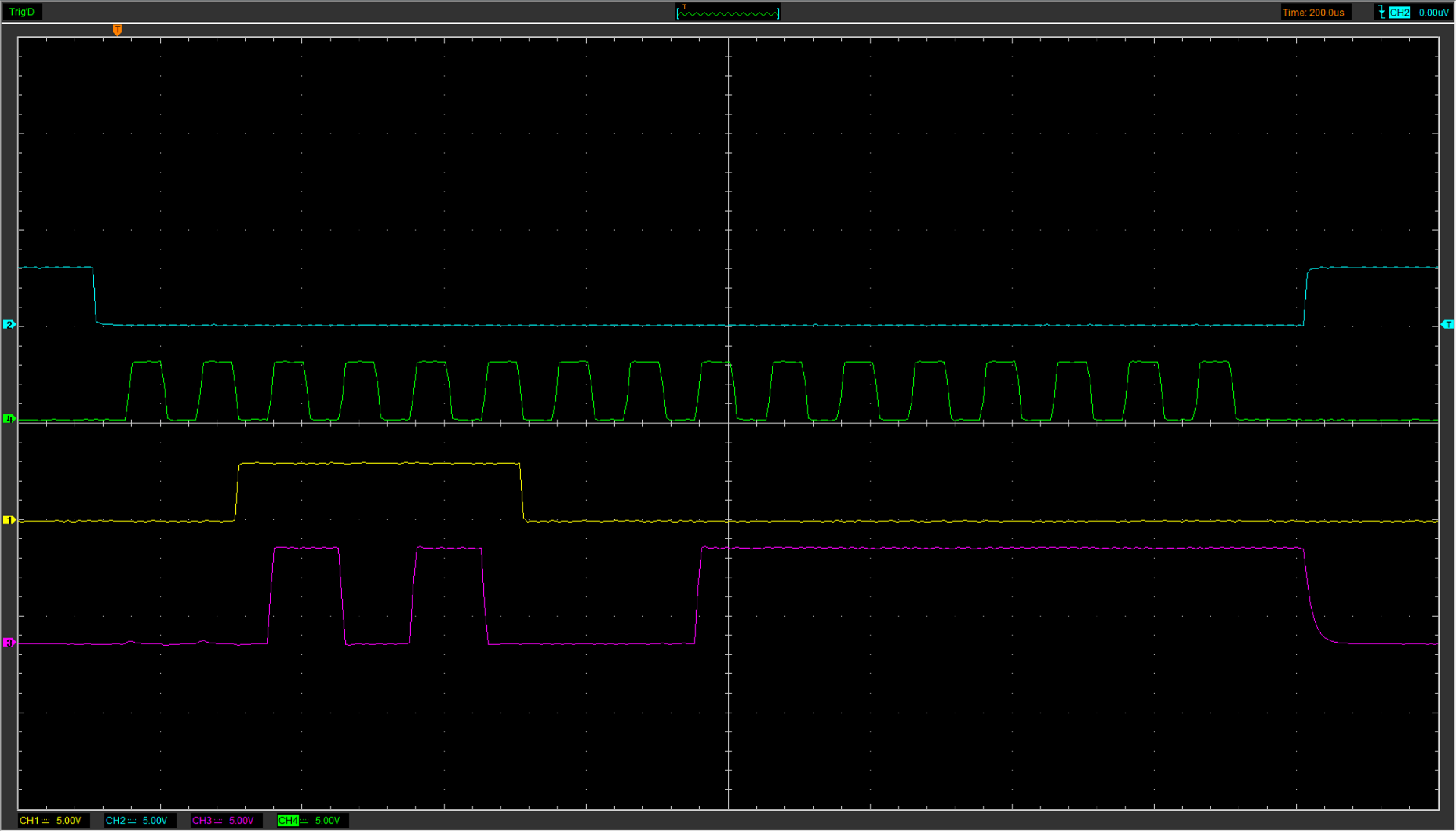Click the waveform memory overview thumbnail
This screenshot has width=1456, height=831.
pos(728,13)
